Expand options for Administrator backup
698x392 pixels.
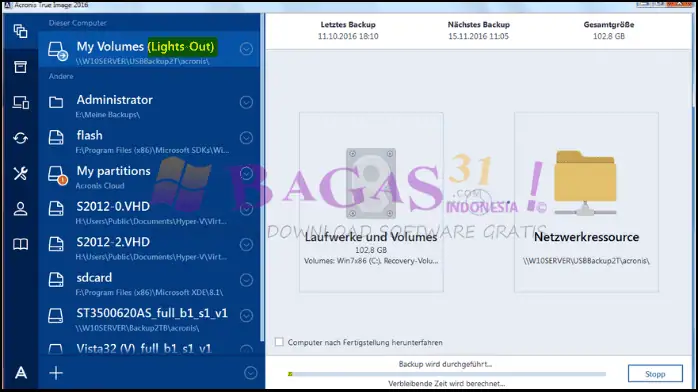coord(246,102)
